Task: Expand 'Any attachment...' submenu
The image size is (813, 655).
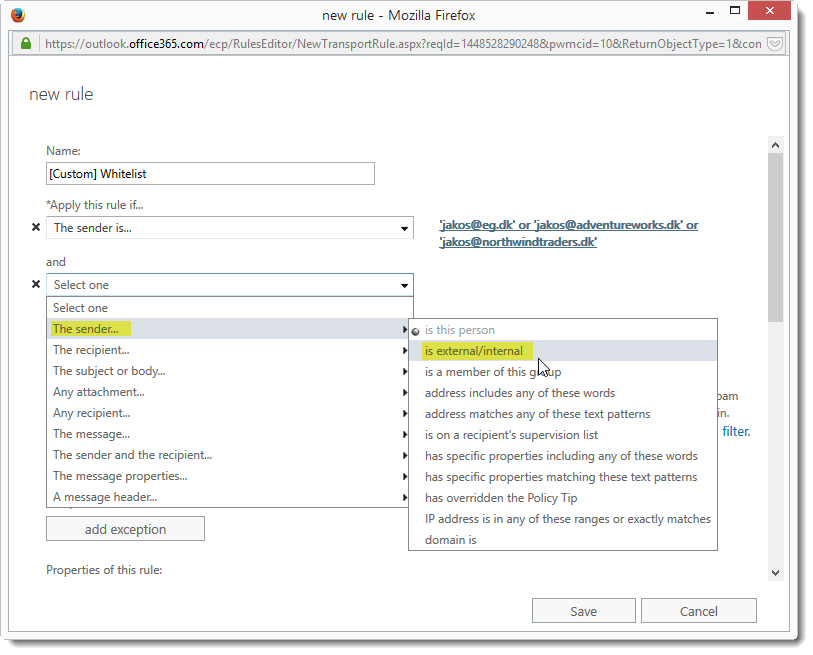Action: [x=230, y=392]
